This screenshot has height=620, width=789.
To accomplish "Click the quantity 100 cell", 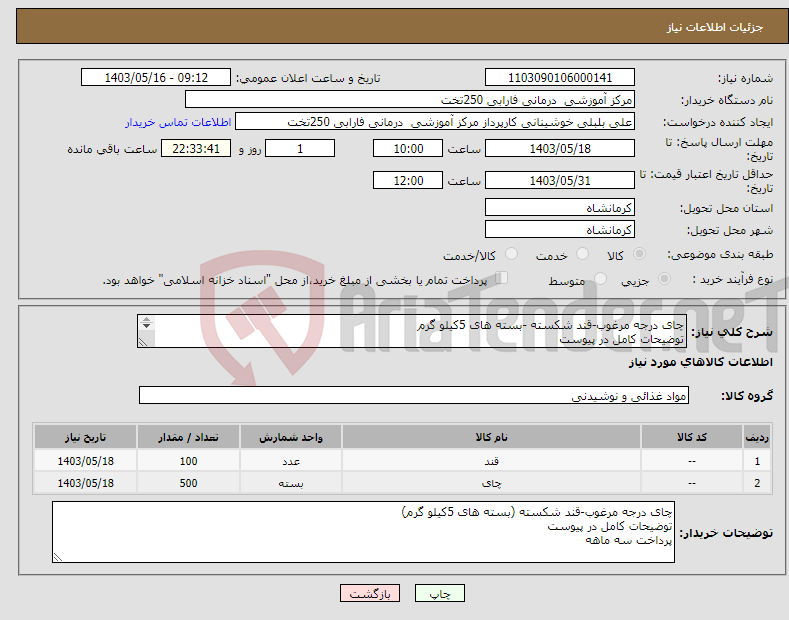I will [x=188, y=460].
